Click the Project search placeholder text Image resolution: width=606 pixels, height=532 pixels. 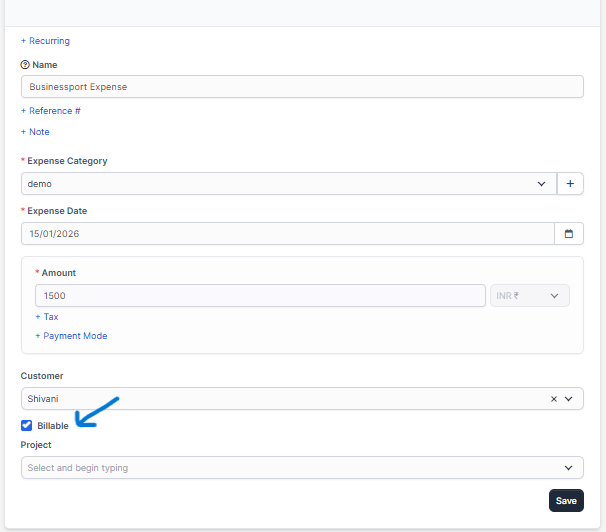[x=78, y=468]
